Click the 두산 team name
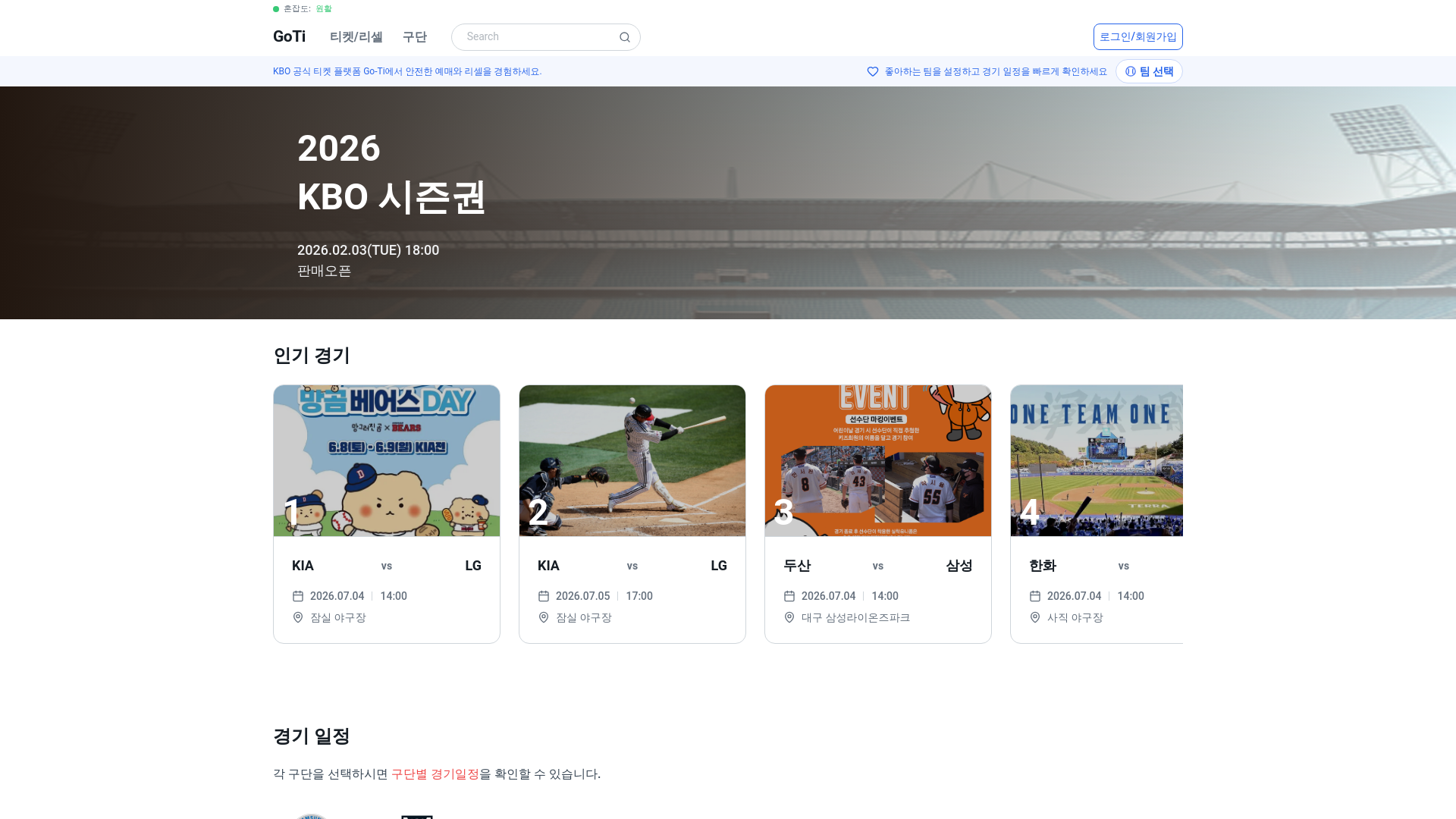The width and height of the screenshot is (1456, 819). pyautogui.click(x=797, y=566)
